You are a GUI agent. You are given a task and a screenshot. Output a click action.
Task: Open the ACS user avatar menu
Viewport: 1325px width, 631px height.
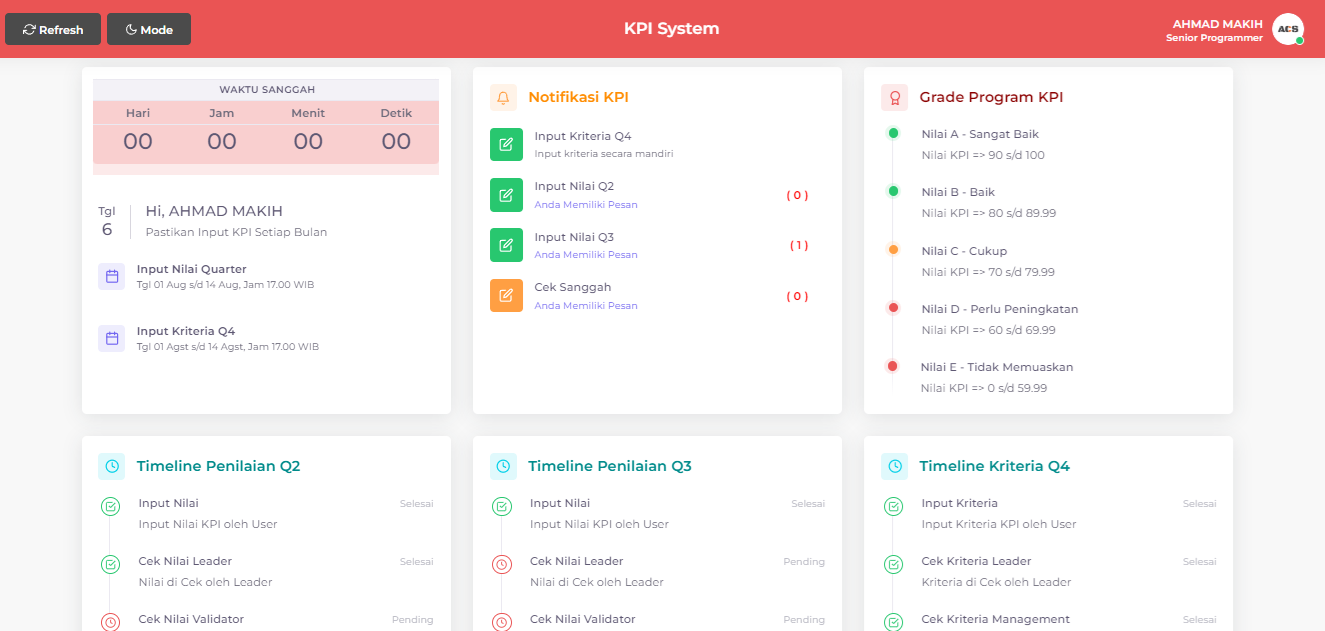click(1288, 29)
